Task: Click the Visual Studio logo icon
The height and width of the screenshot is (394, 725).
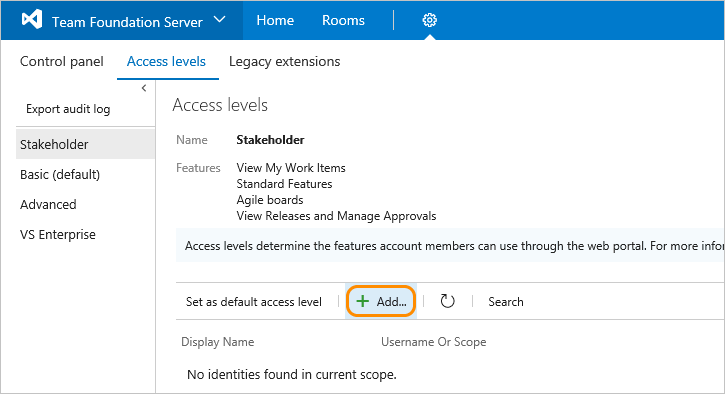Action: 32,20
